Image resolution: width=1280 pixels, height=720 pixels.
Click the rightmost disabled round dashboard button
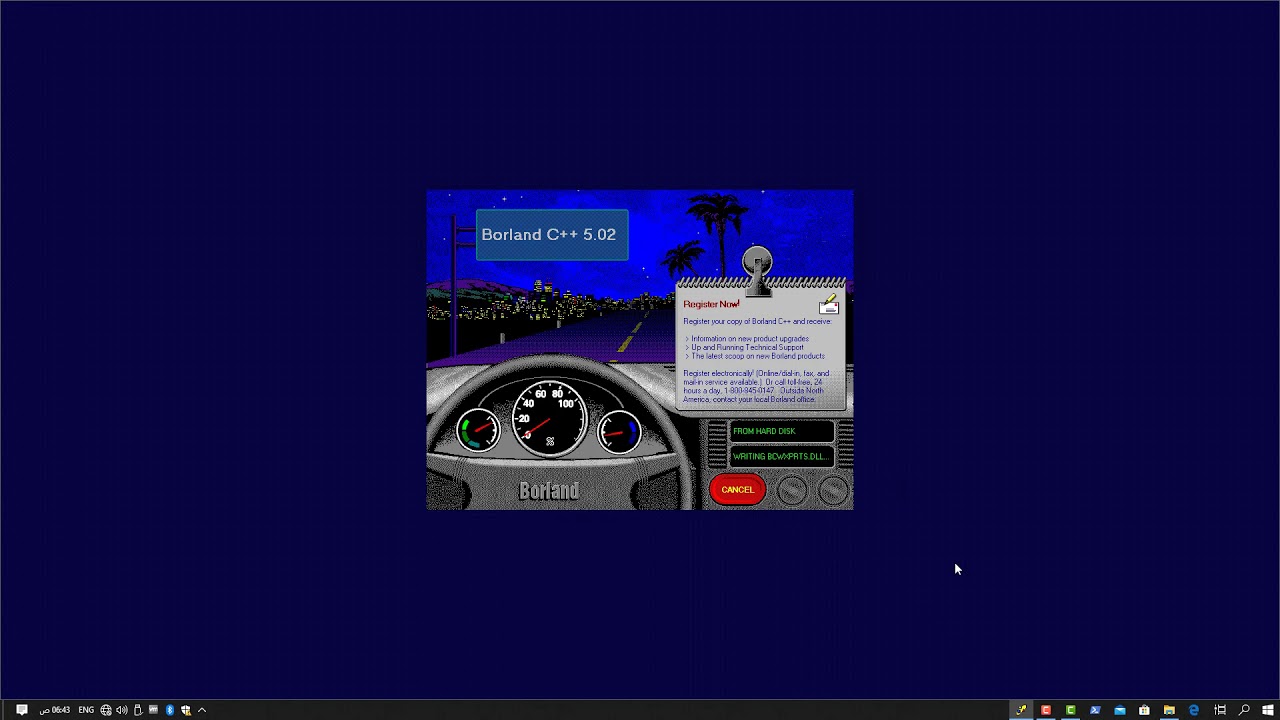832,490
